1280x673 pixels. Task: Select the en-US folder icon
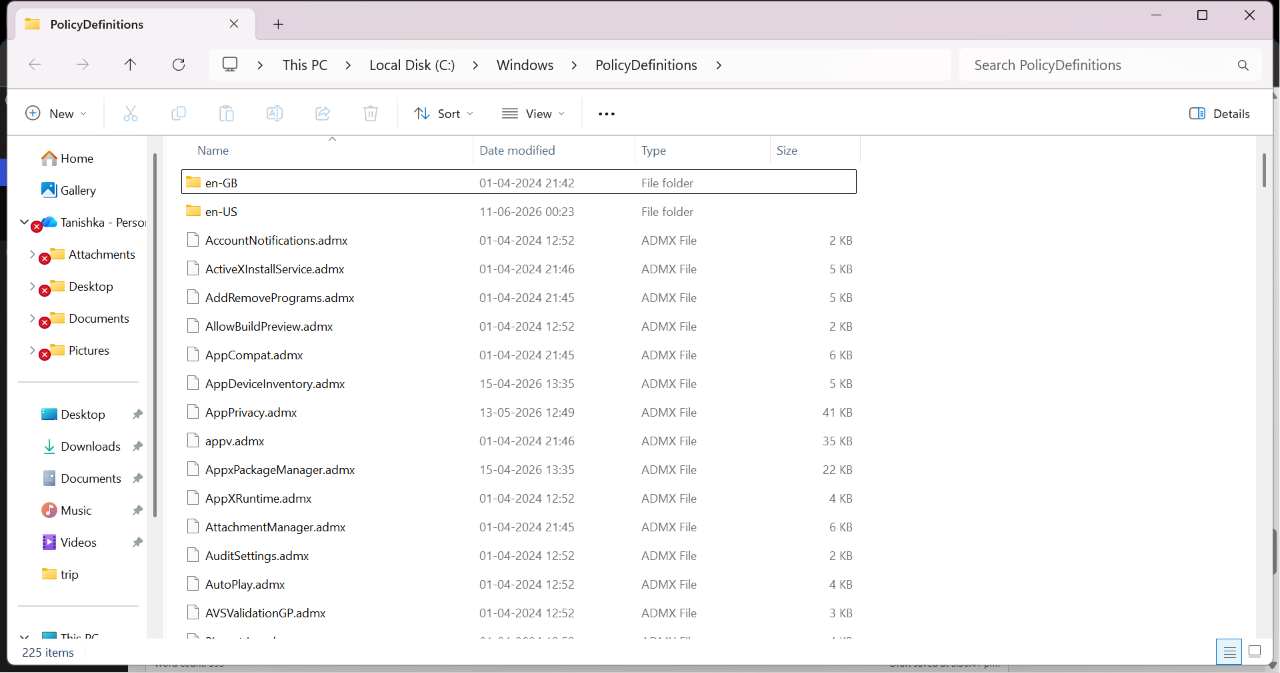(193, 212)
